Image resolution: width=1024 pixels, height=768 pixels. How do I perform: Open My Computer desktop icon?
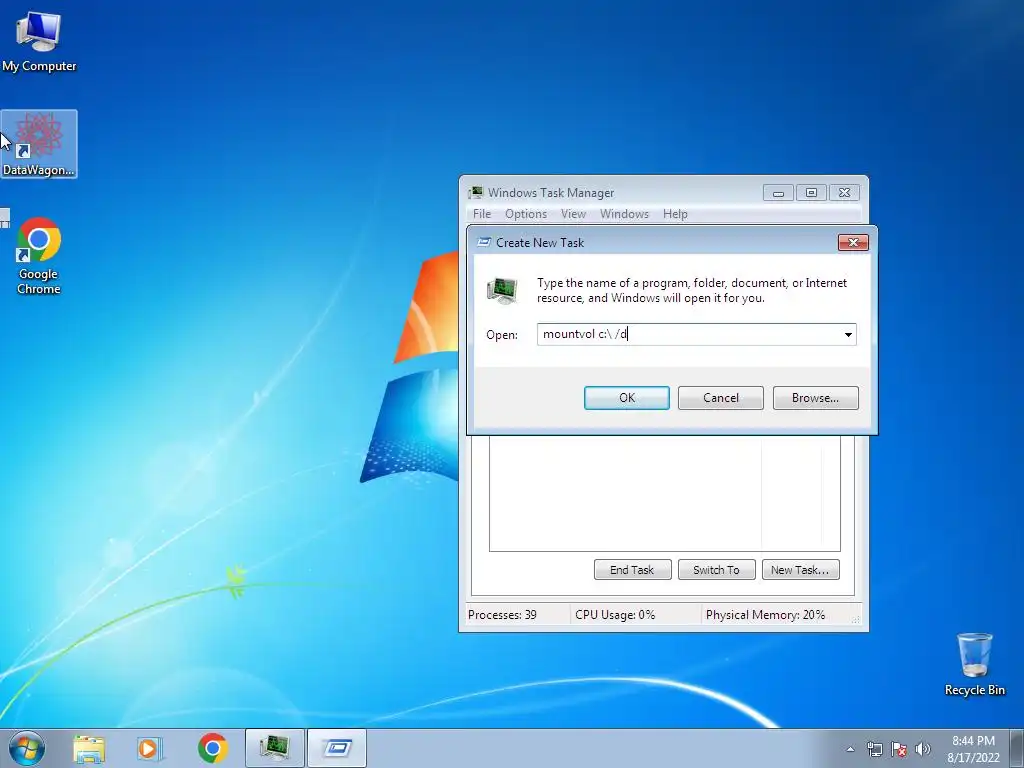pyautogui.click(x=39, y=41)
